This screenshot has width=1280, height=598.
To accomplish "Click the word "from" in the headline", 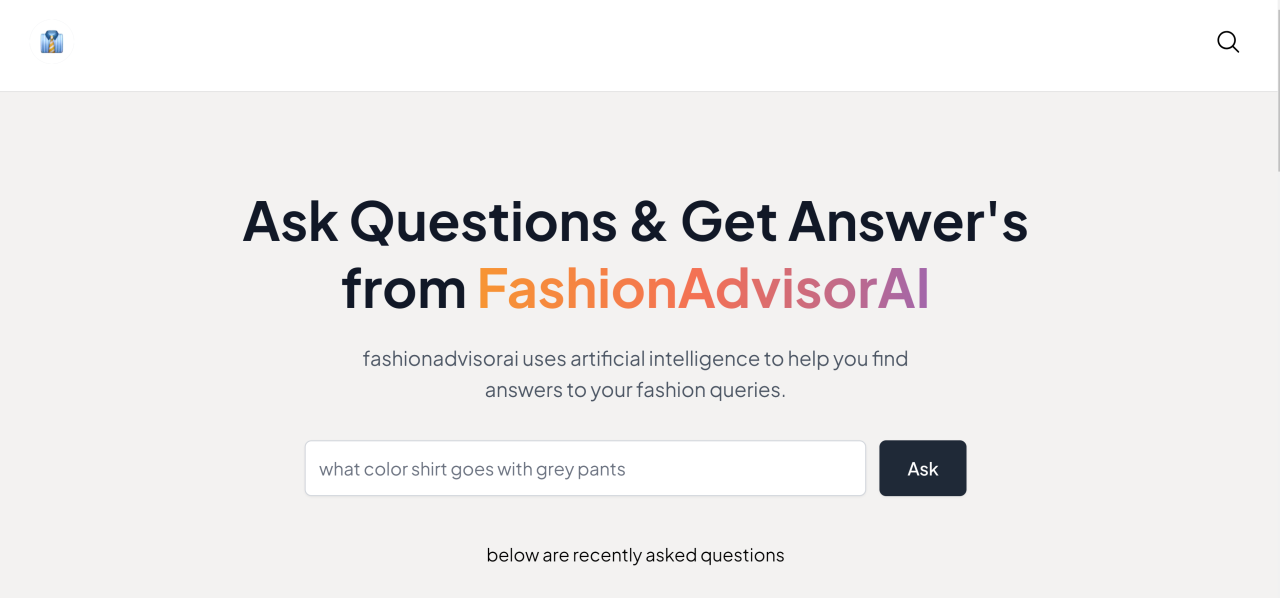I will [404, 289].
